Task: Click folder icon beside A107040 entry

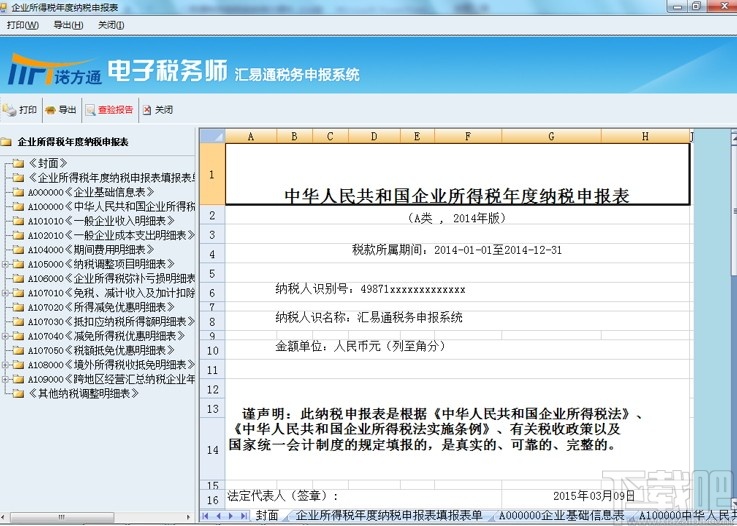Action: [x=18, y=336]
